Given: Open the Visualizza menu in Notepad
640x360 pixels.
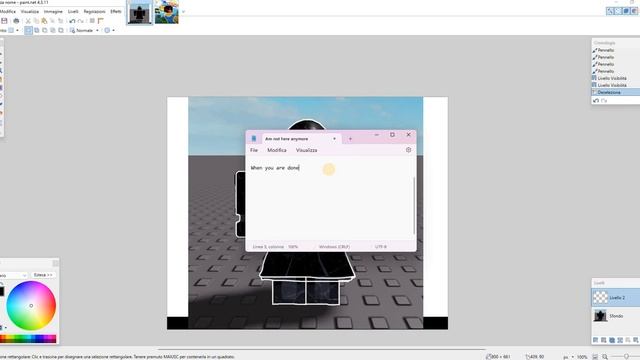Looking at the screenshot, I should [x=307, y=150].
